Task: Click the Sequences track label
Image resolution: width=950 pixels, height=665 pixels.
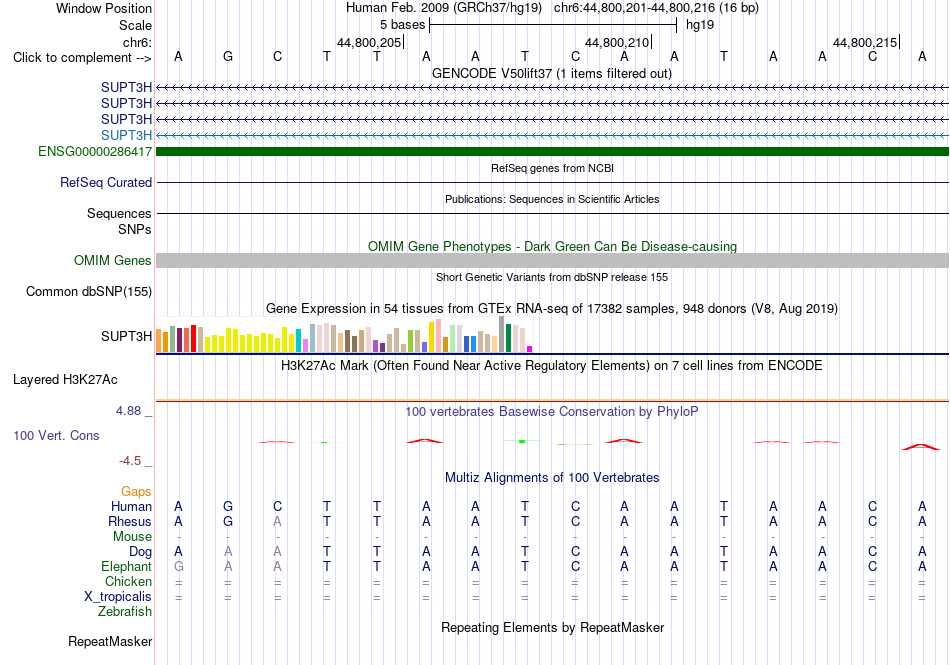Action: click(119, 213)
